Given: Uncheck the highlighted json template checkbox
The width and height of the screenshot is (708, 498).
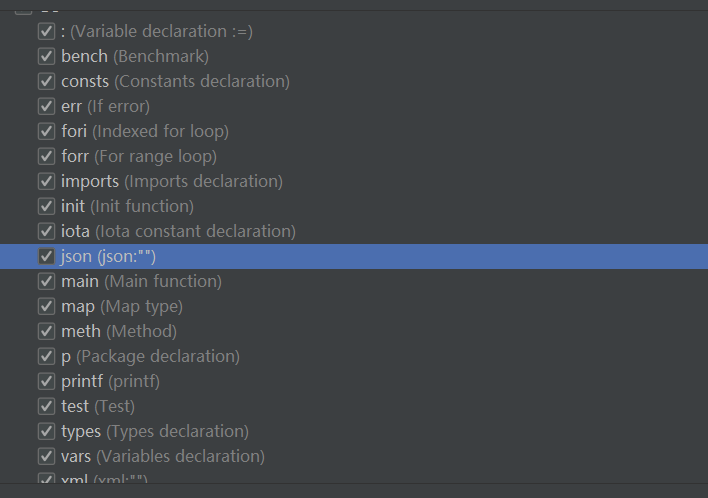Looking at the screenshot, I should coord(46,257).
